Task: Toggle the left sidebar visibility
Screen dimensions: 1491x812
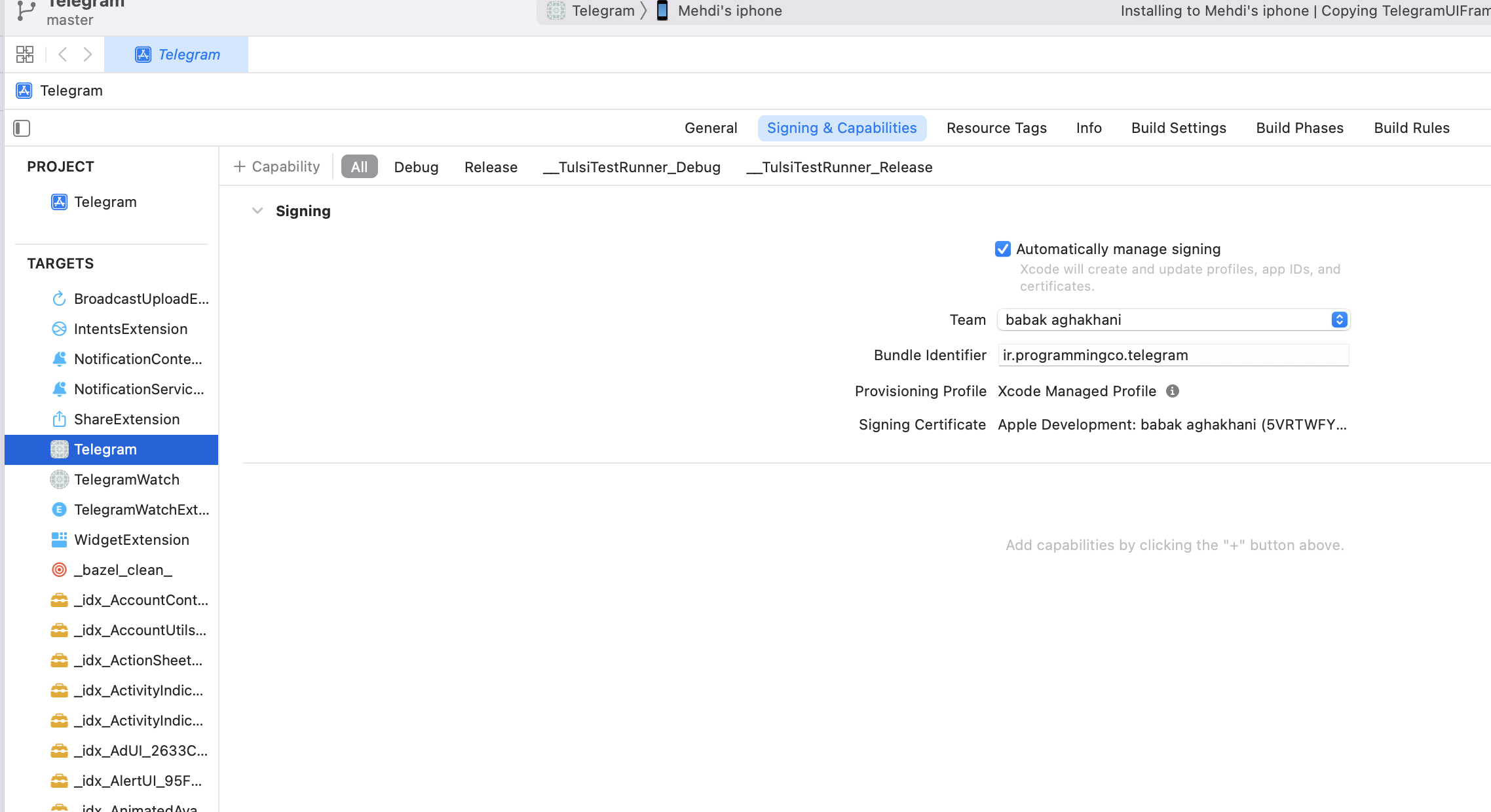Action: tap(22, 128)
